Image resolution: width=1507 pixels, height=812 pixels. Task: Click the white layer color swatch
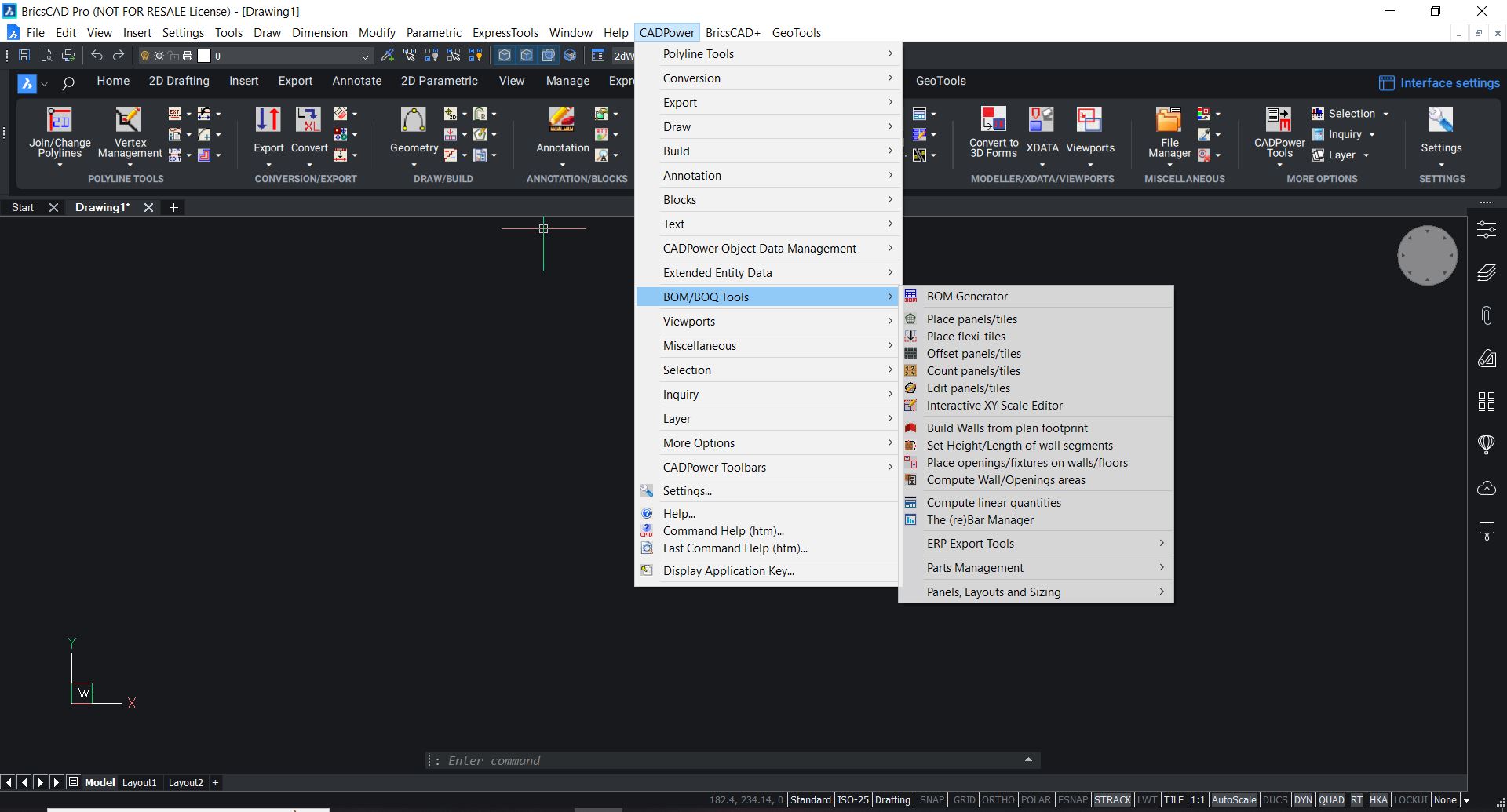point(204,56)
